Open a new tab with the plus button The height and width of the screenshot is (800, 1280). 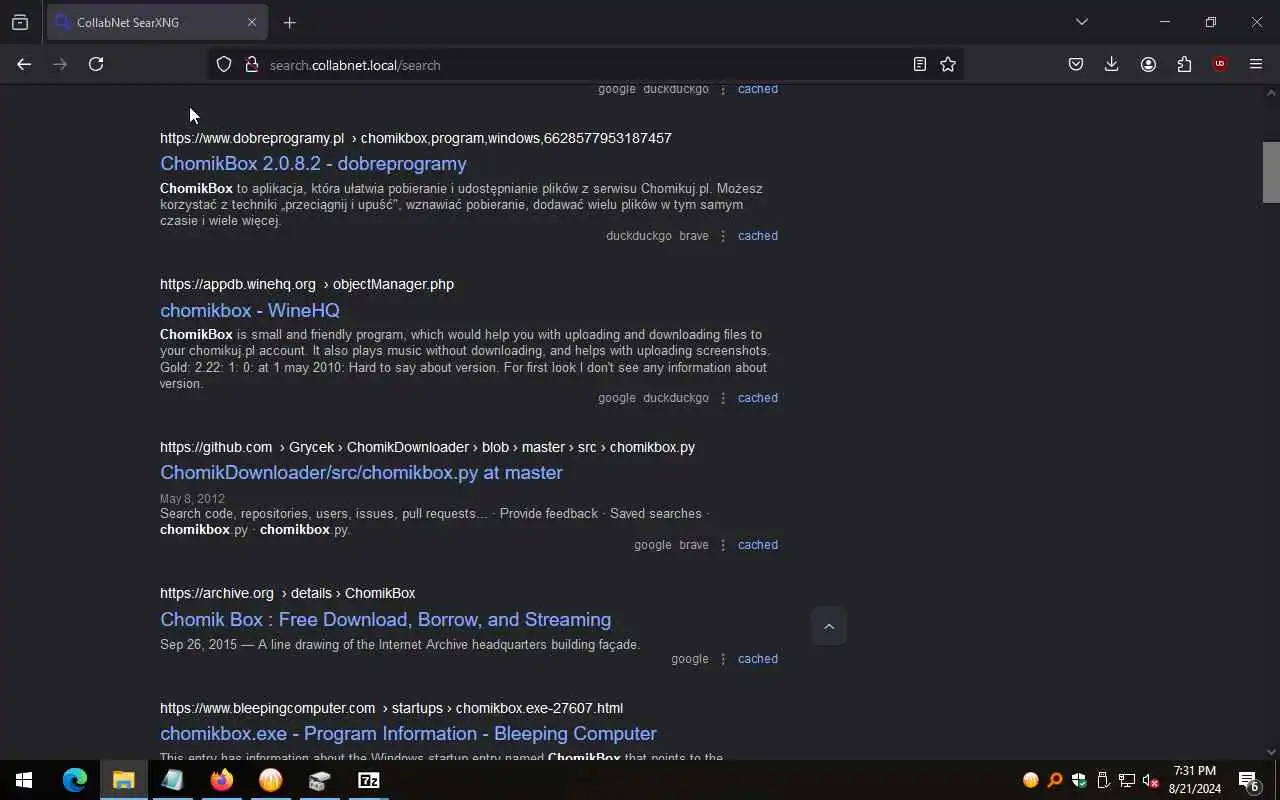point(289,22)
